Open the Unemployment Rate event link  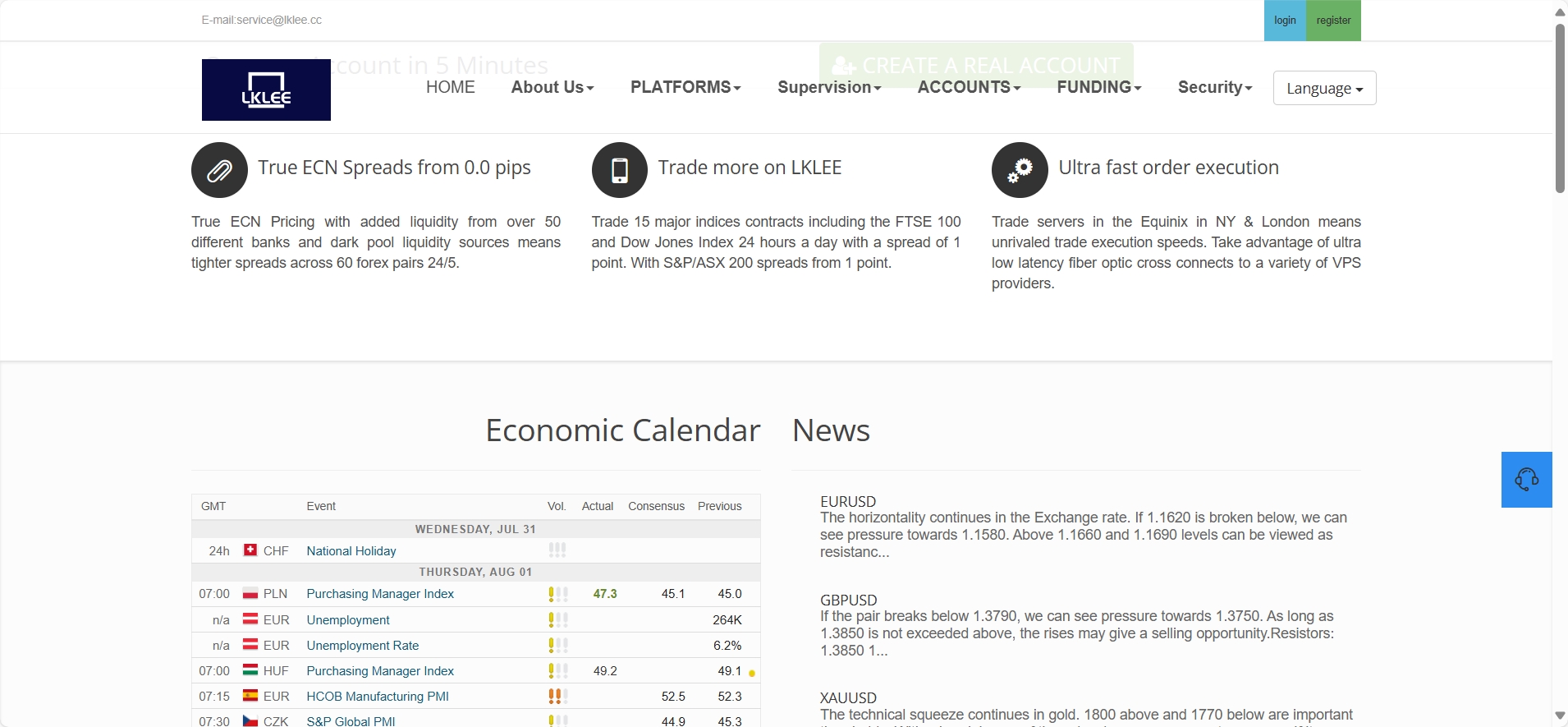point(362,646)
